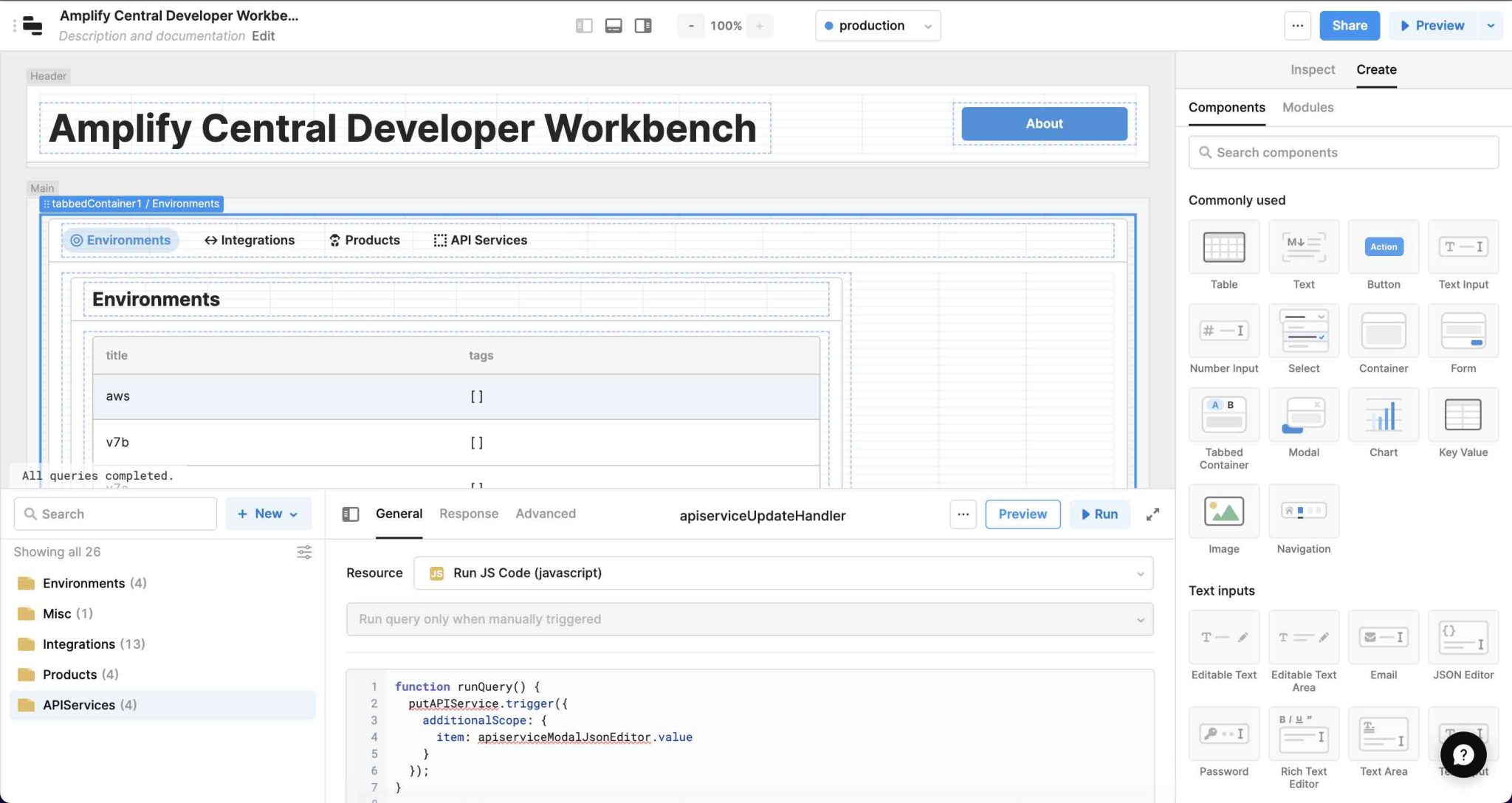The height and width of the screenshot is (803, 1512).
Task: Select the Navigation component
Action: [x=1303, y=511]
